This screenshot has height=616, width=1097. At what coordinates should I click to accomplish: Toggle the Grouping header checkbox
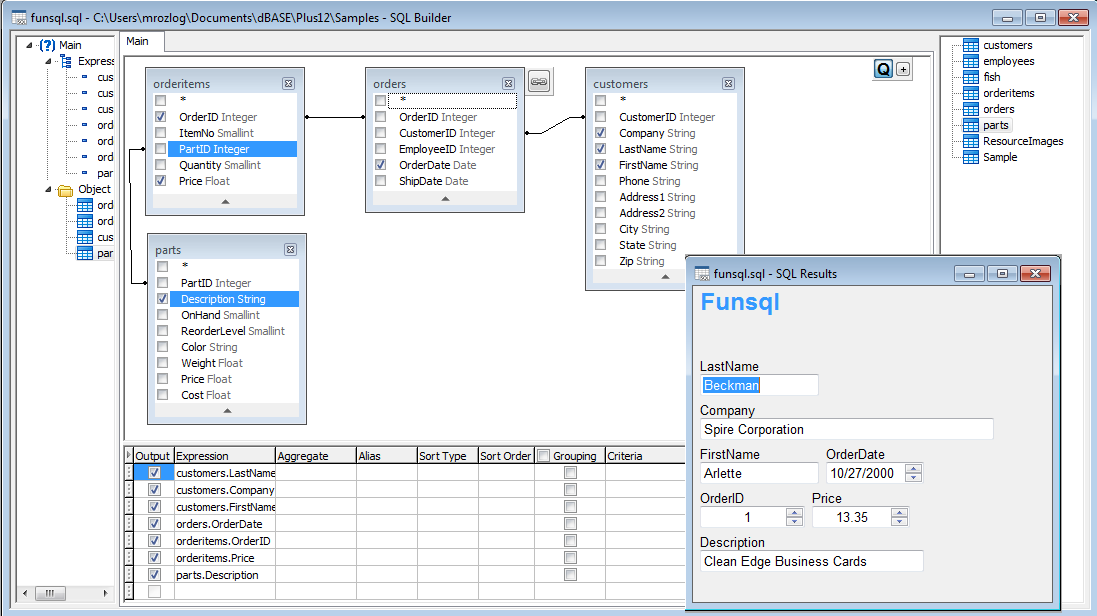[x=544, y=456]
